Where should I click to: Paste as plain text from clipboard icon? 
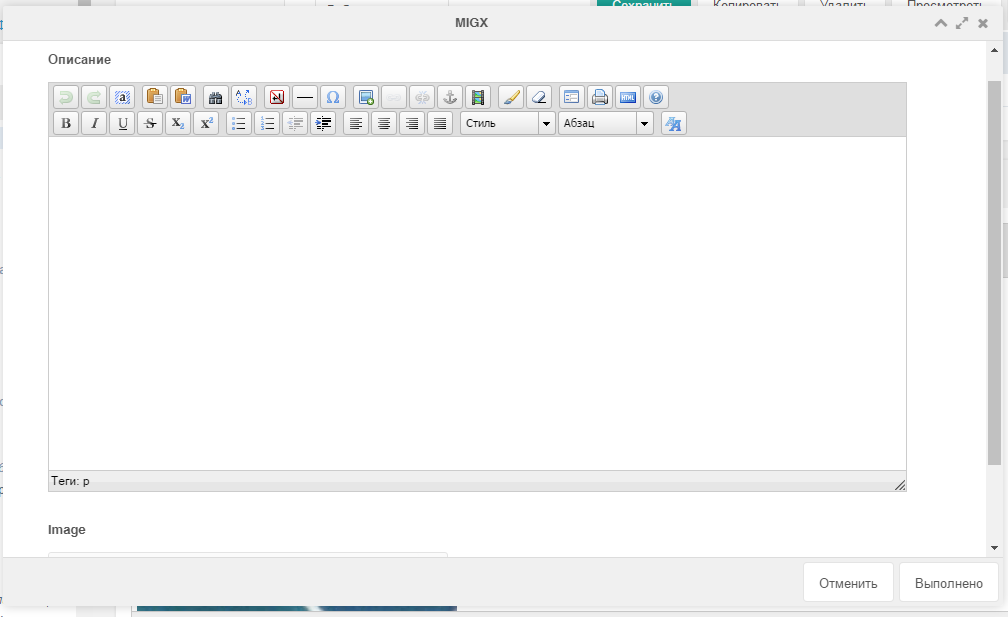(154, 97)
